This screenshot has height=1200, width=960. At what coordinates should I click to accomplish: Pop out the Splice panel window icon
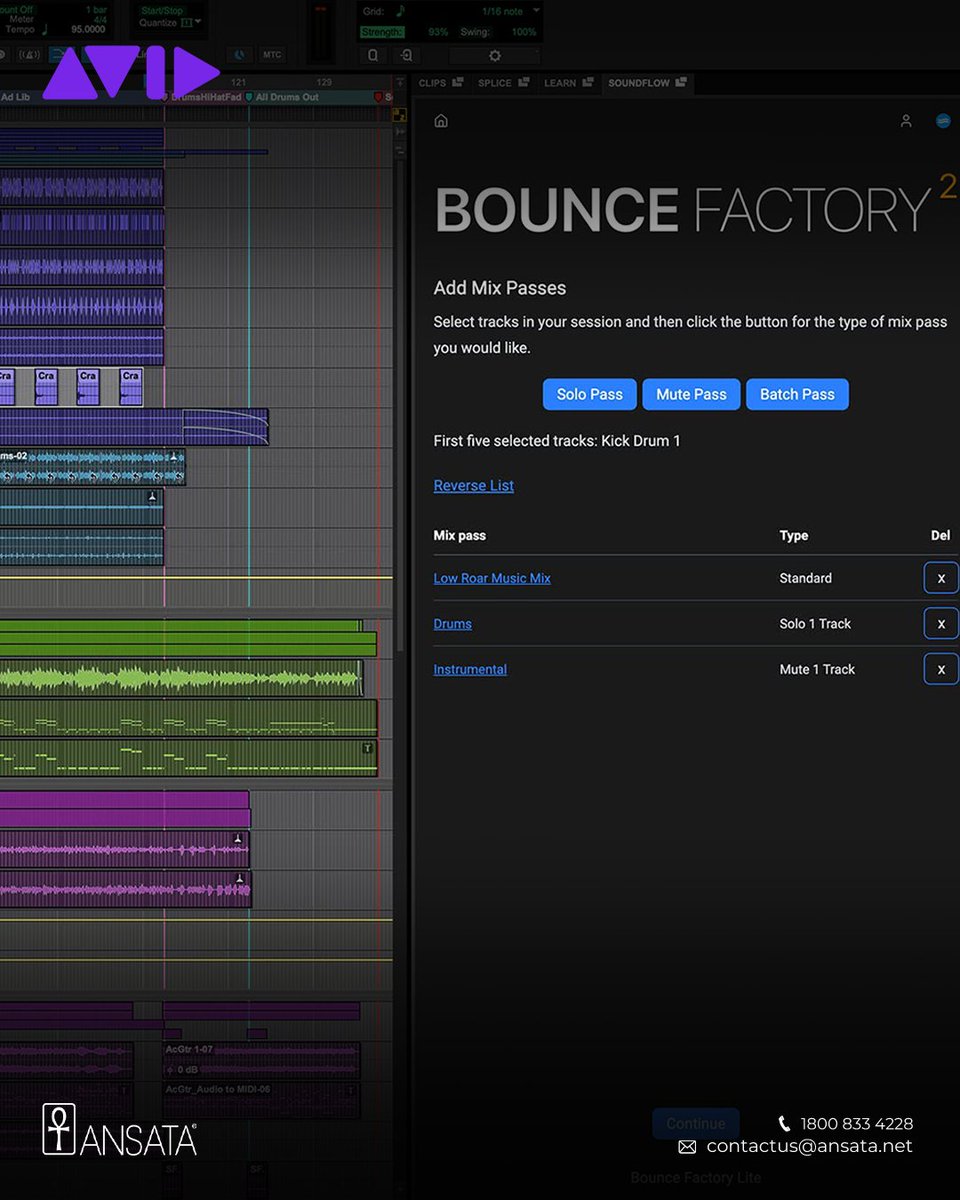point(524,83)
